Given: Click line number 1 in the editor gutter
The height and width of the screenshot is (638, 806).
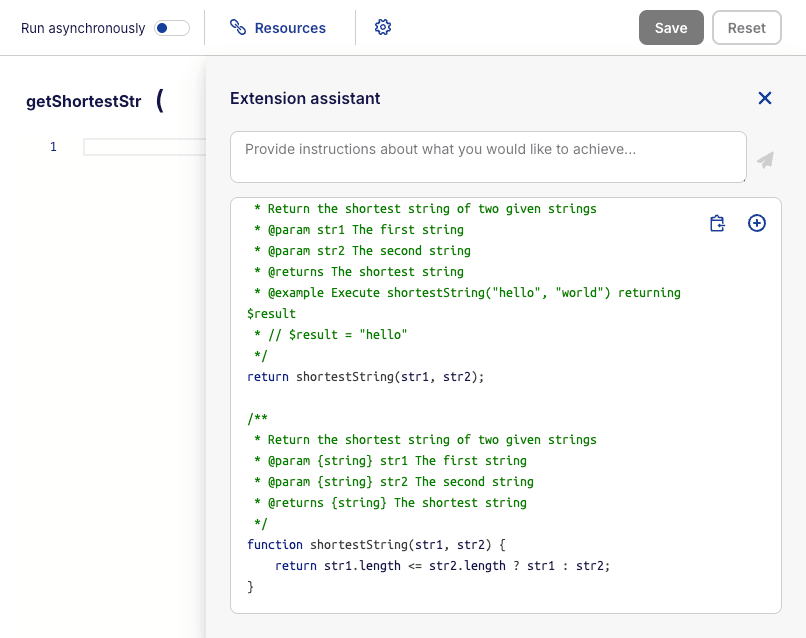Looking at the screenshot, I should coord(53,147).
